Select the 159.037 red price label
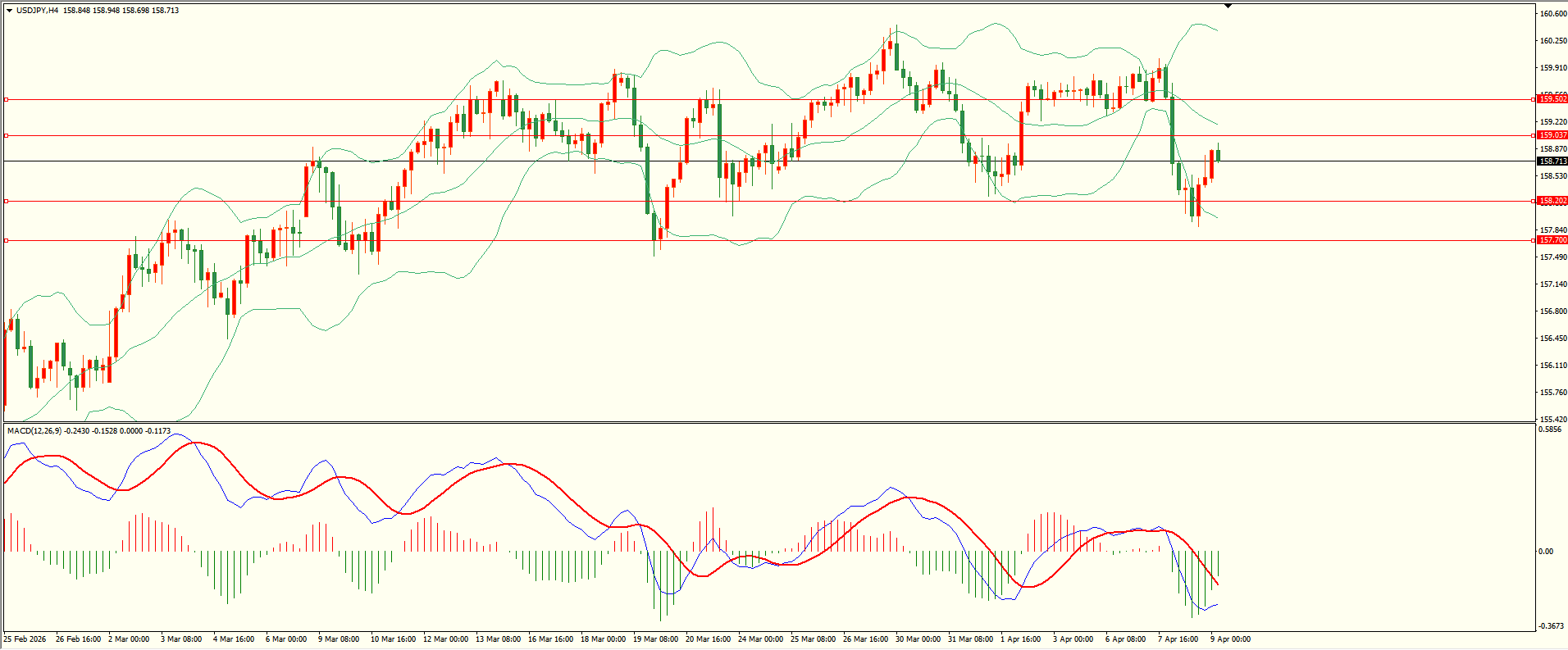The width and height of the screenshot is (1568, 650). pos(1552,135)
